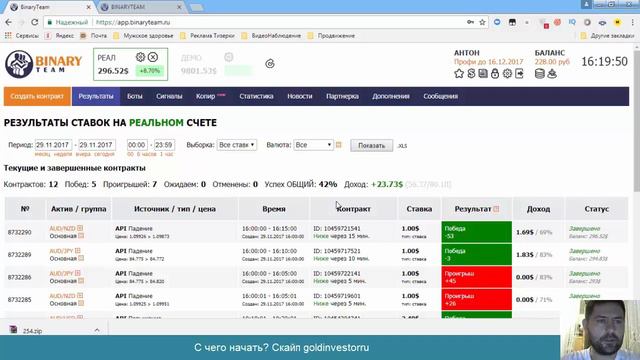640x360 pixels.
Task: Click the floppy disk save icon under АНТОН
Action: tap(483, 73)
